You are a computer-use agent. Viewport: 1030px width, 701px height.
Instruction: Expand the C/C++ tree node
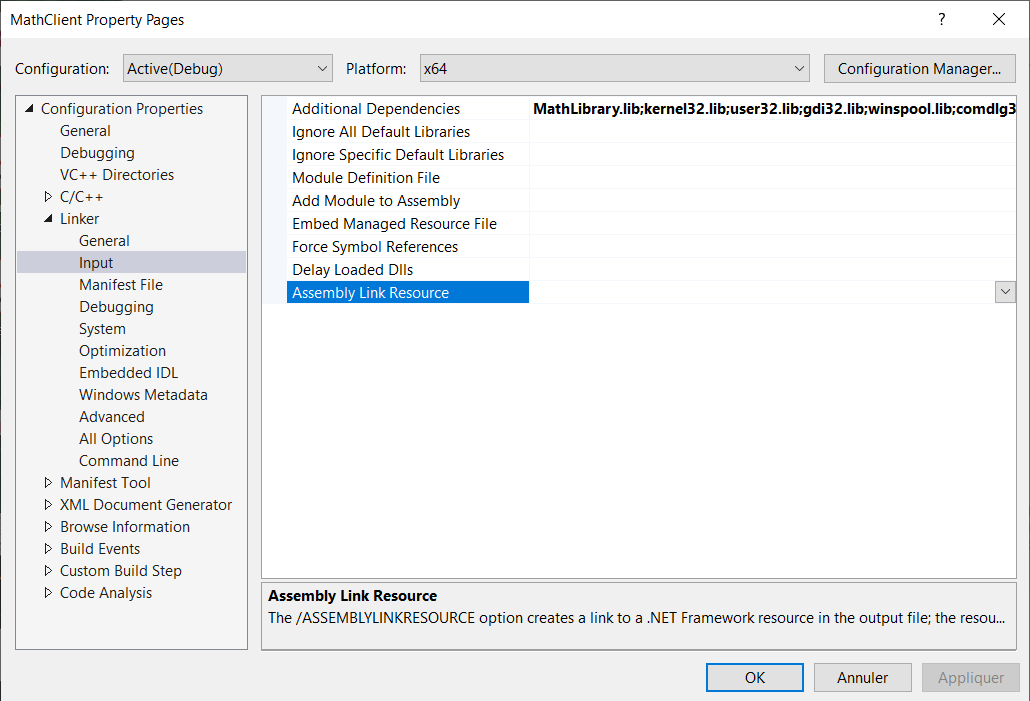pyautogui.click(x=49, y=197)
